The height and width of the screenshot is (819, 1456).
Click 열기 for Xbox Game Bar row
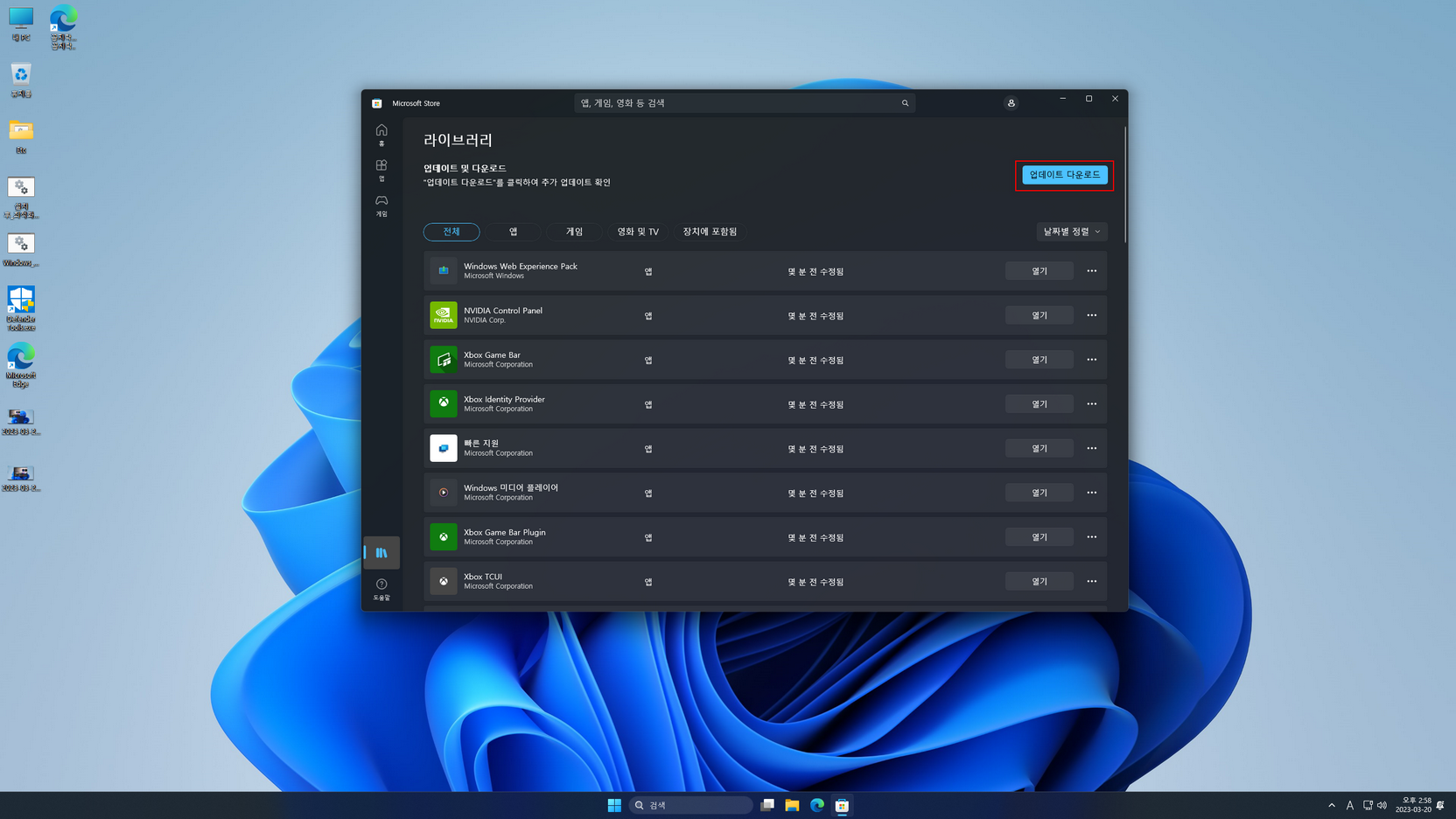tap(1039, 360)
